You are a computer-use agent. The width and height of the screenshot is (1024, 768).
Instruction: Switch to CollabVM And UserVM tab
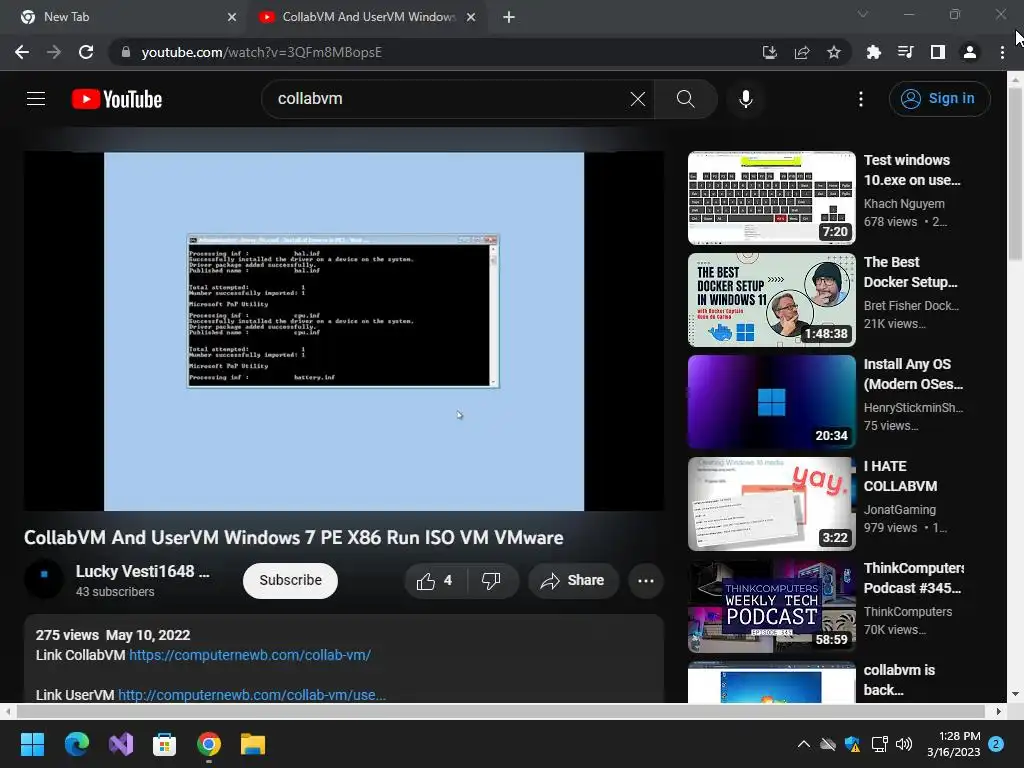coord(366,17)
